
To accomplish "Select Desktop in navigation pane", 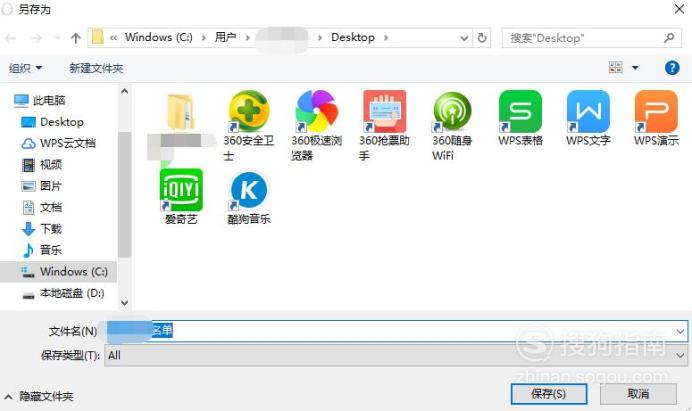I will tap(53, 122).
